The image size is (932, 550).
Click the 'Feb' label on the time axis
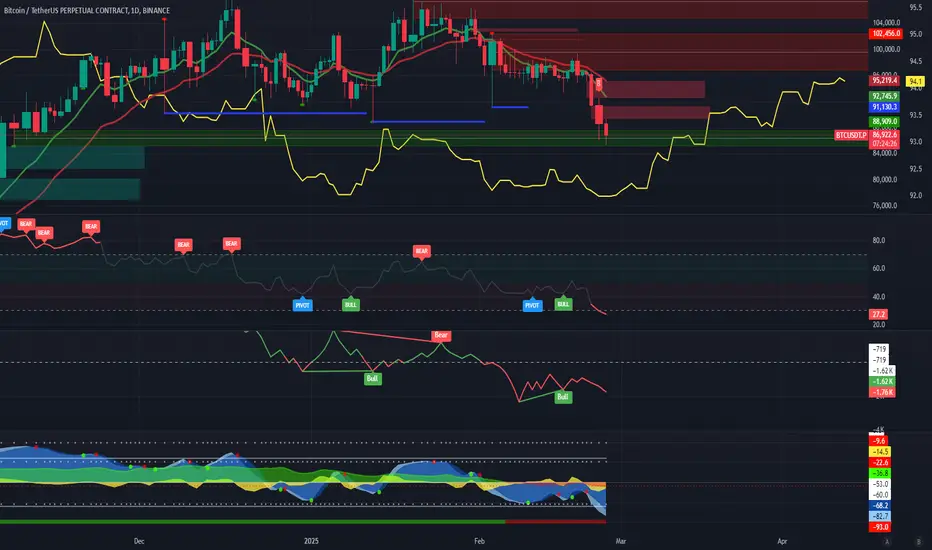pyautogui.click(x=479, y=541)
